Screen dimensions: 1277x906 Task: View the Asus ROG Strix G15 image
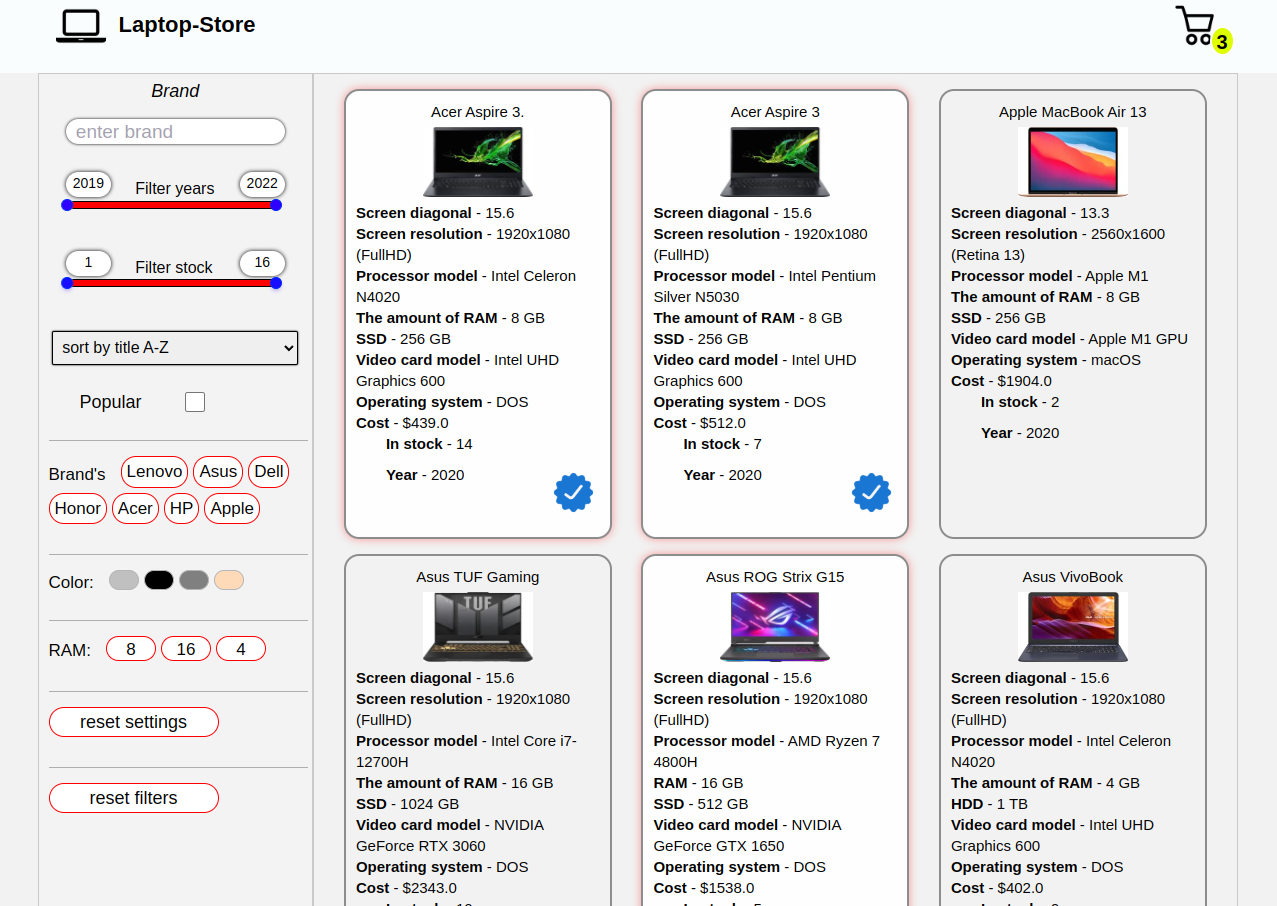(x=774, y=626)
